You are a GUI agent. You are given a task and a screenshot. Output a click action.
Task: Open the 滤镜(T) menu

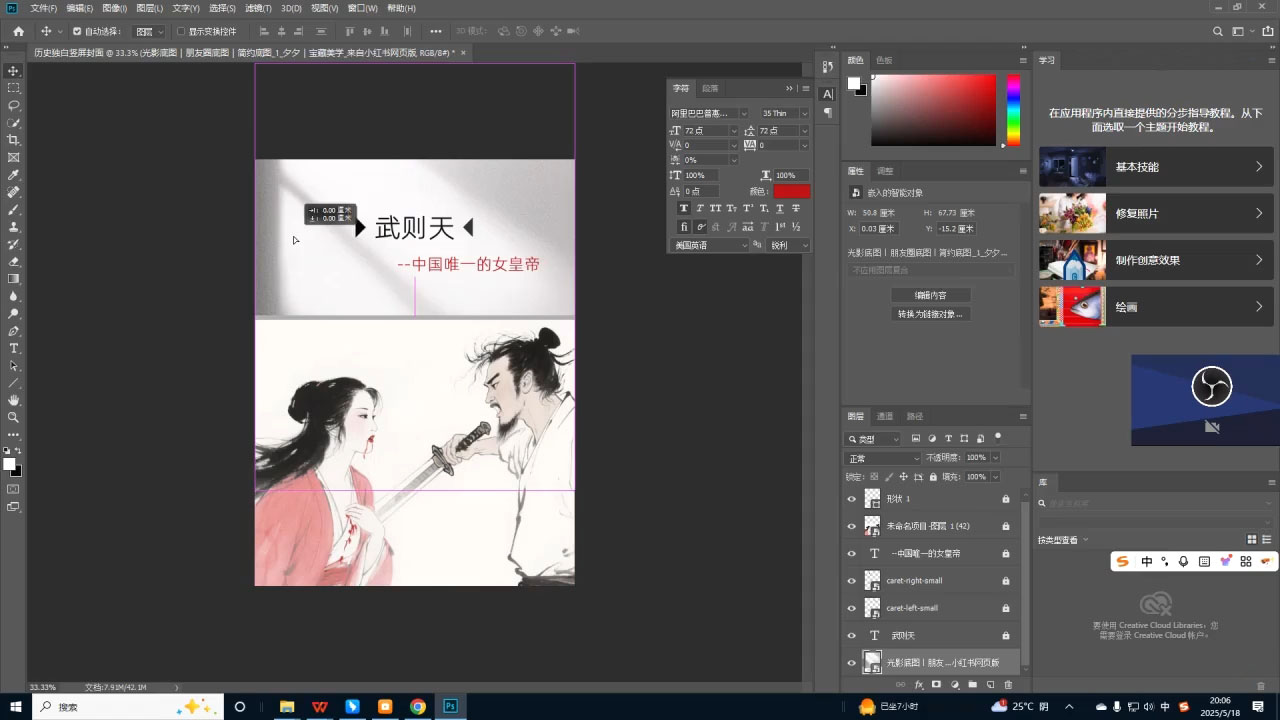258,8
